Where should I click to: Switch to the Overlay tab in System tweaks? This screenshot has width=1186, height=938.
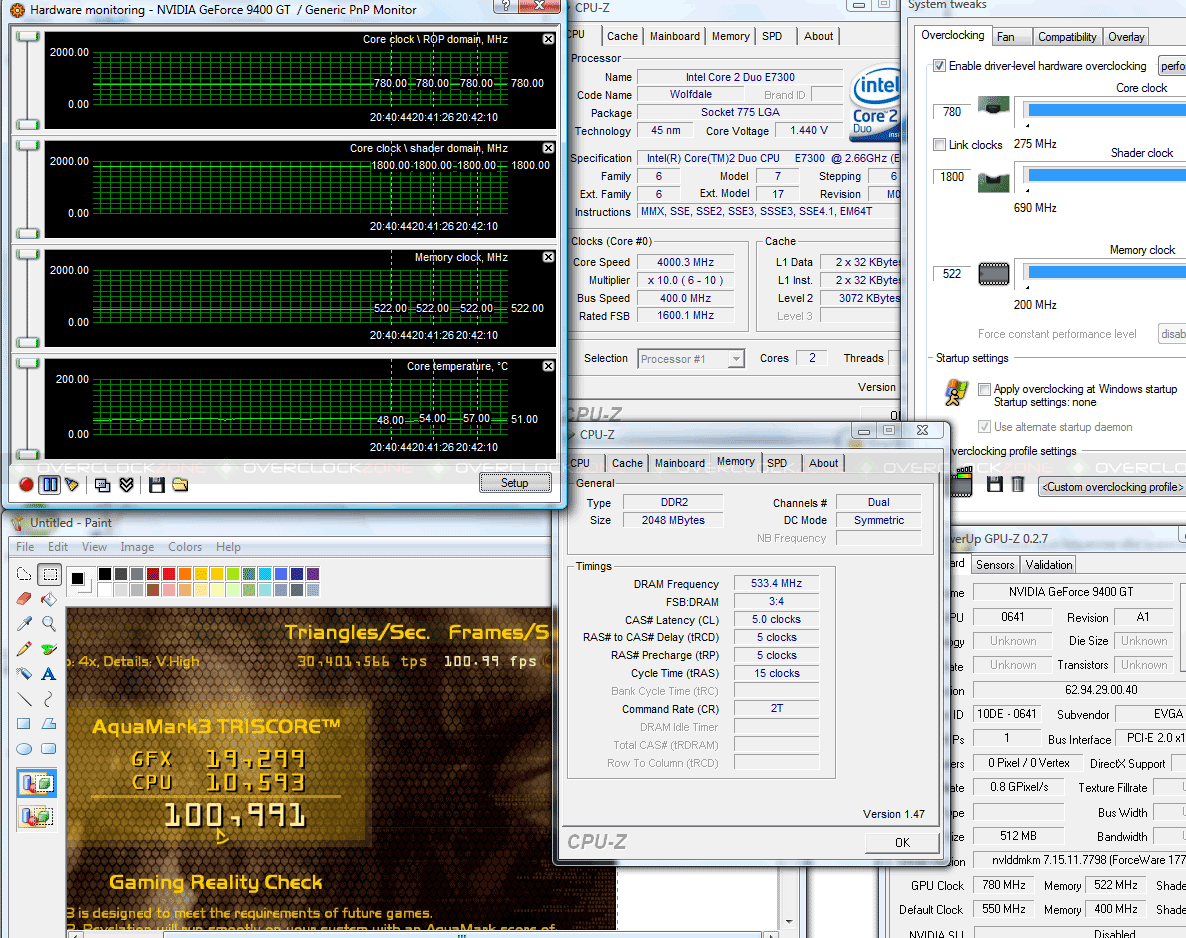tap(1125, 37)
